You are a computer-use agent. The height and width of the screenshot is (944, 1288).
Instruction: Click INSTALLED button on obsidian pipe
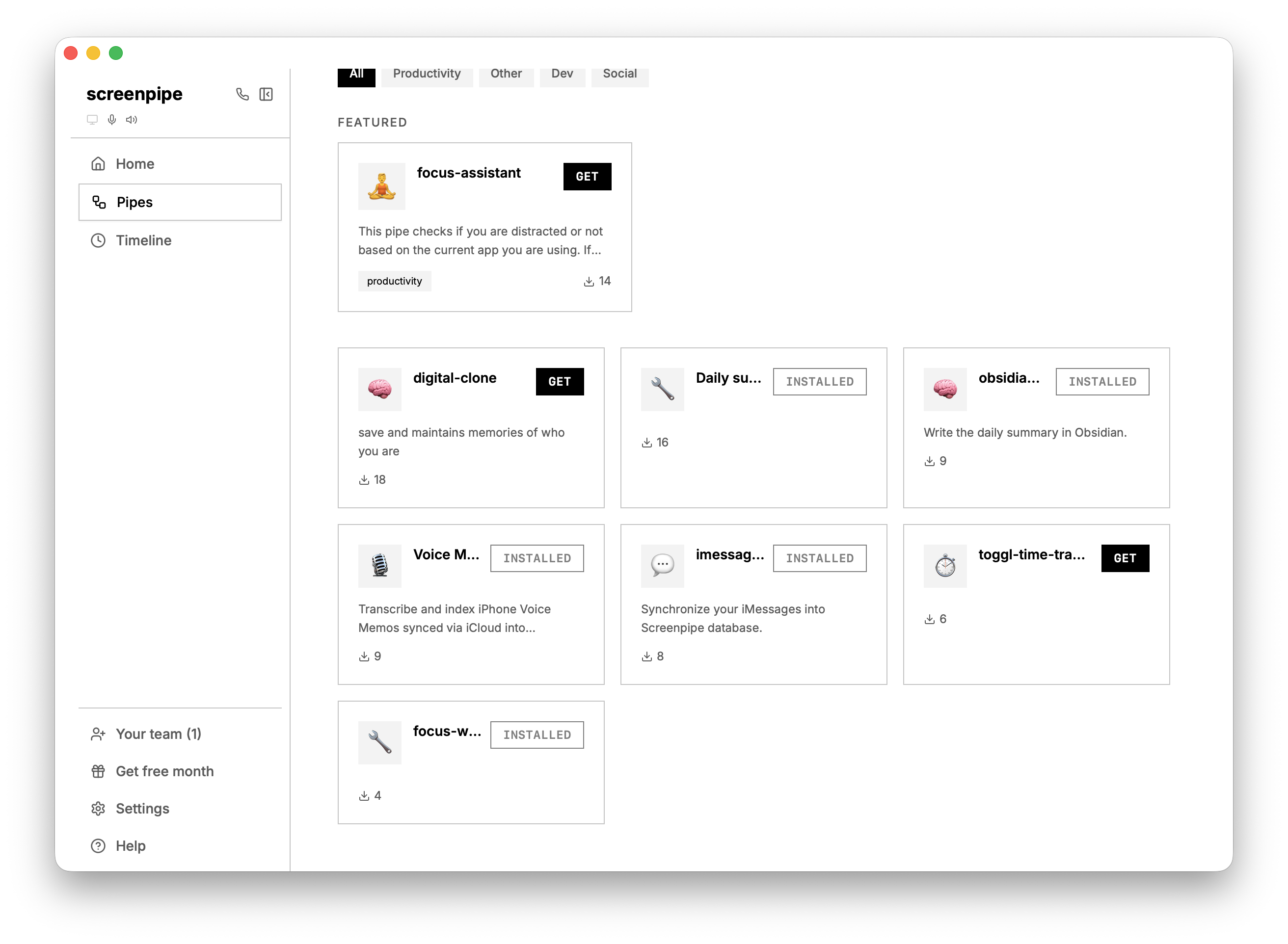(1102, 382)
